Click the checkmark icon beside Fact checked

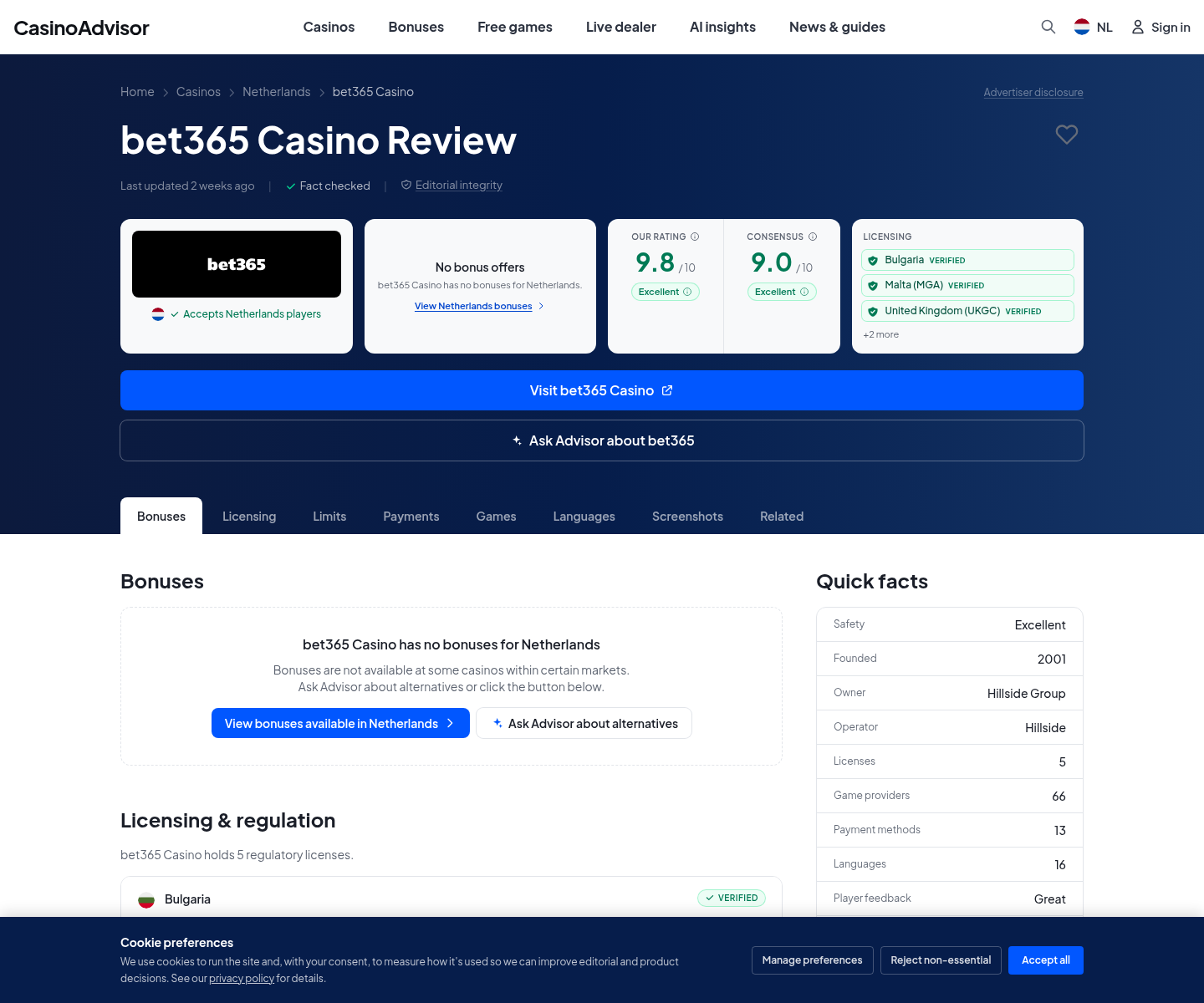[x=291, y=186]
